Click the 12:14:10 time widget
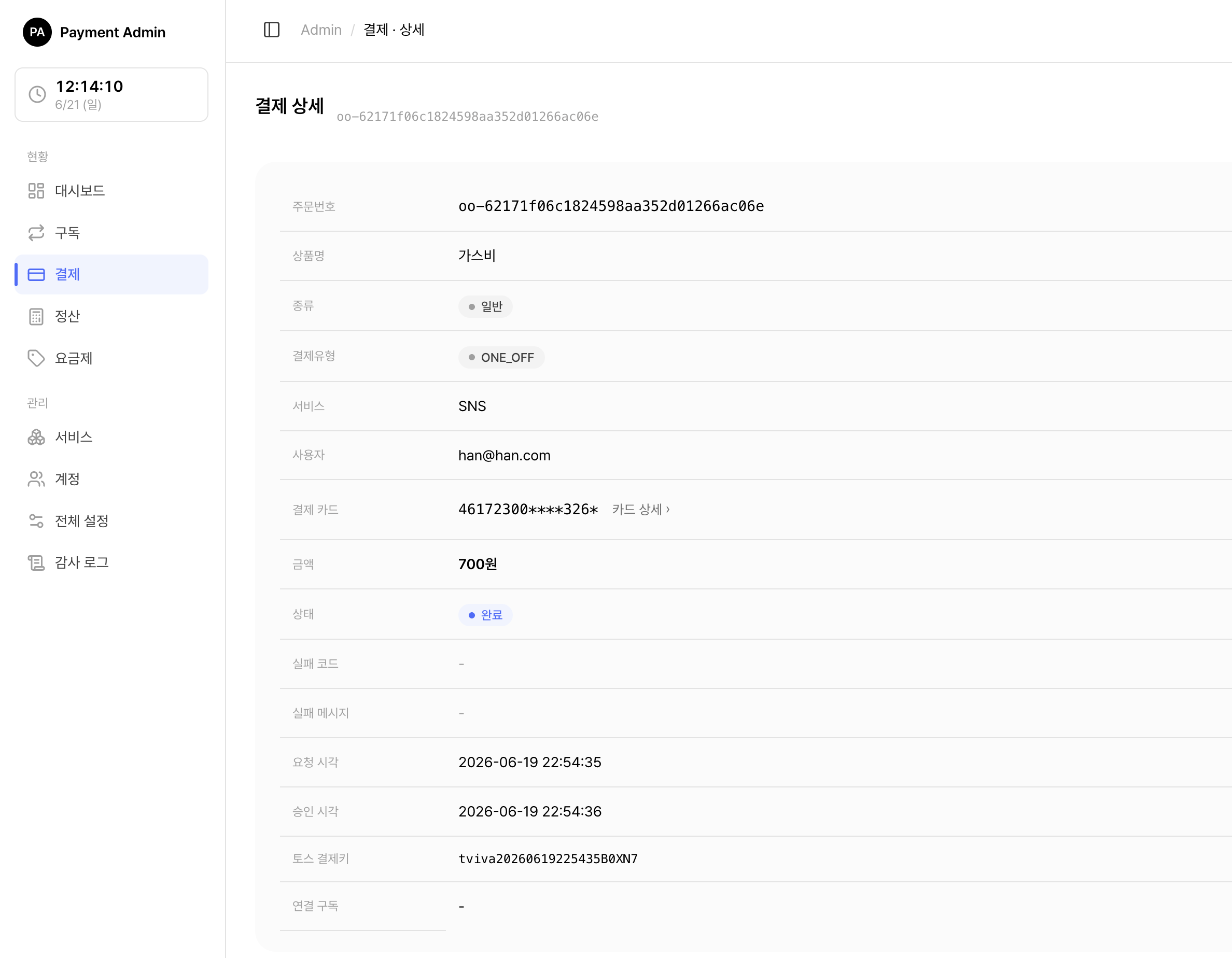Viewport: 1232px width, 958px height. (x=111, y=95)
